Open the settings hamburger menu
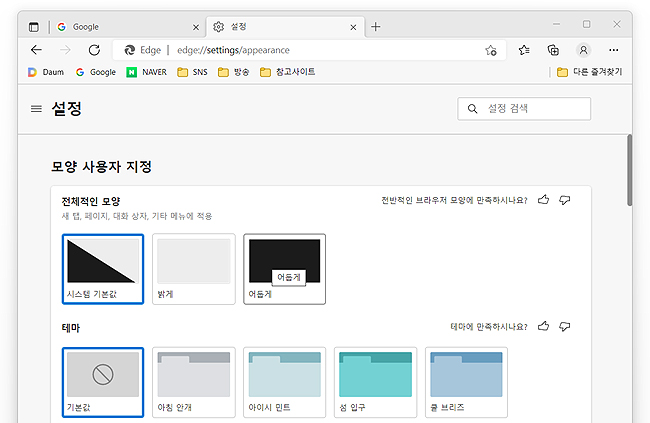 click(x=36, y=109)
